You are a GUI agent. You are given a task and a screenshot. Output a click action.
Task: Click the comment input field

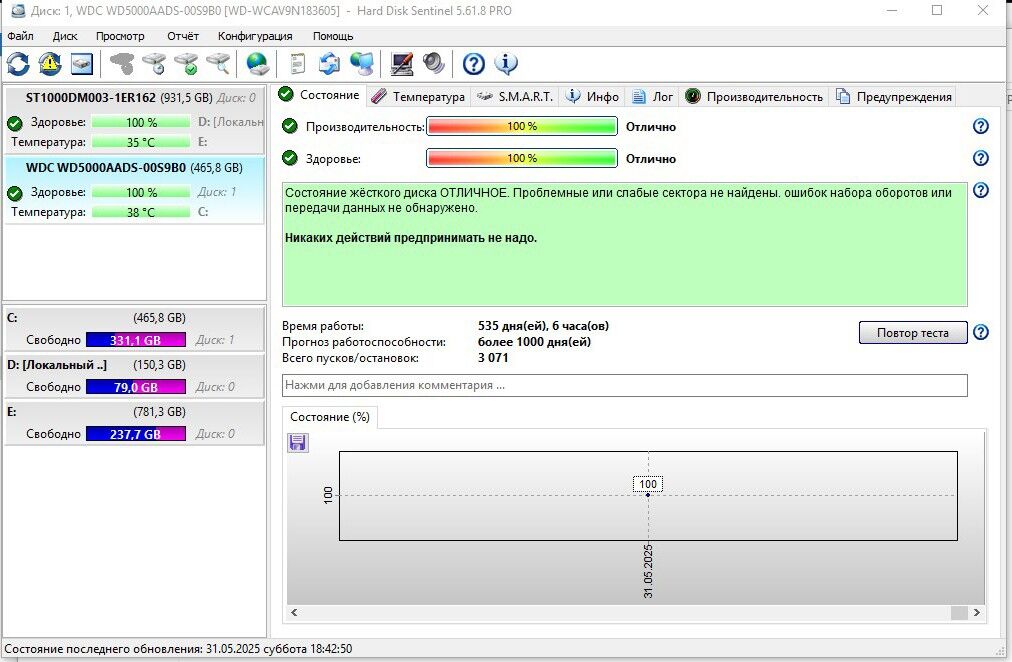click(625, 385)
